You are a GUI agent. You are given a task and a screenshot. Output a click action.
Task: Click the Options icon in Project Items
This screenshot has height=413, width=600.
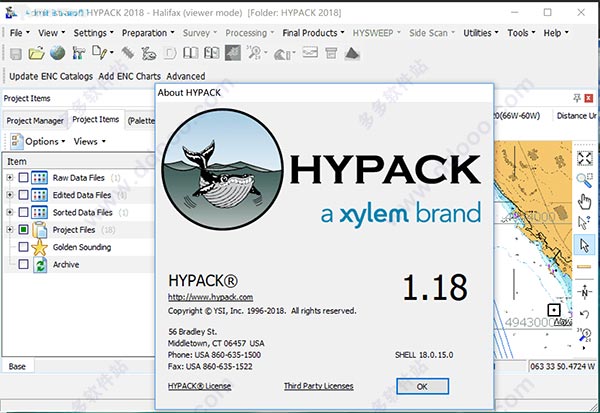point(16,141)
